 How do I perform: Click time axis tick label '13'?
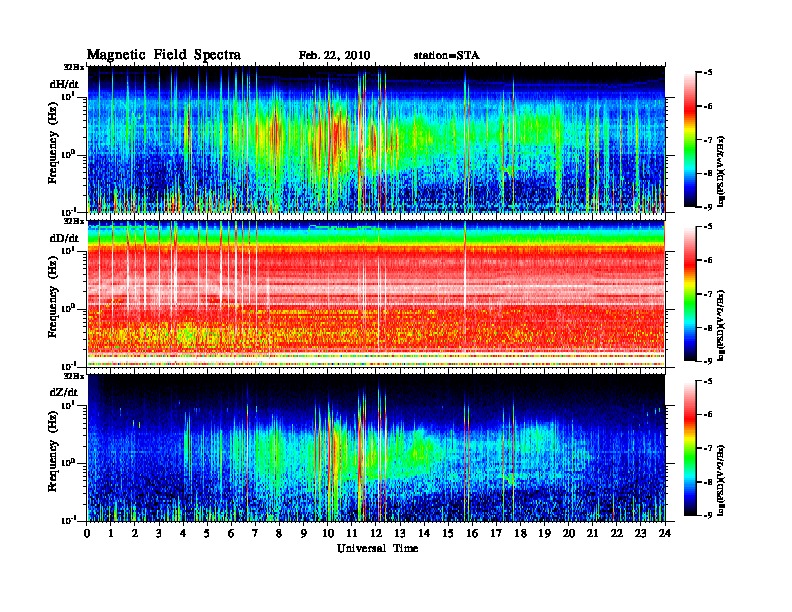(400, 534)
